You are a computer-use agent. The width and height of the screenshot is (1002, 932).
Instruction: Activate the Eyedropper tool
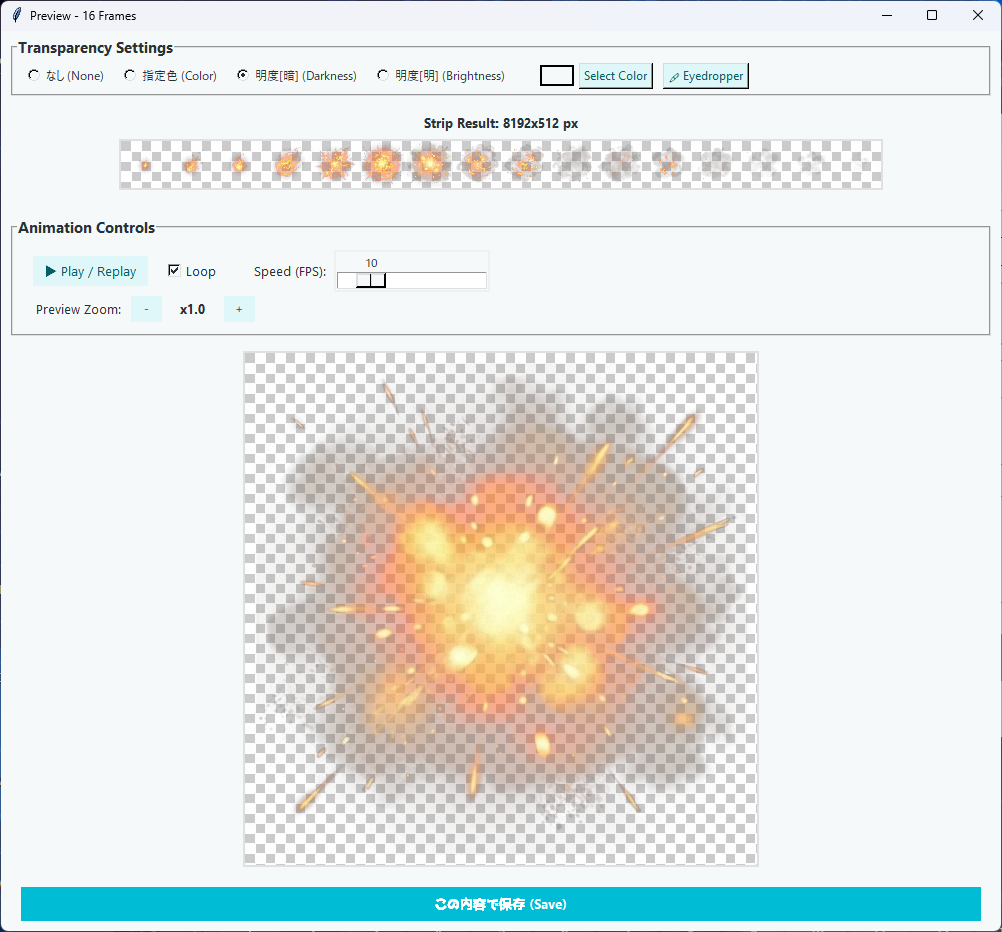pos(705,75)
